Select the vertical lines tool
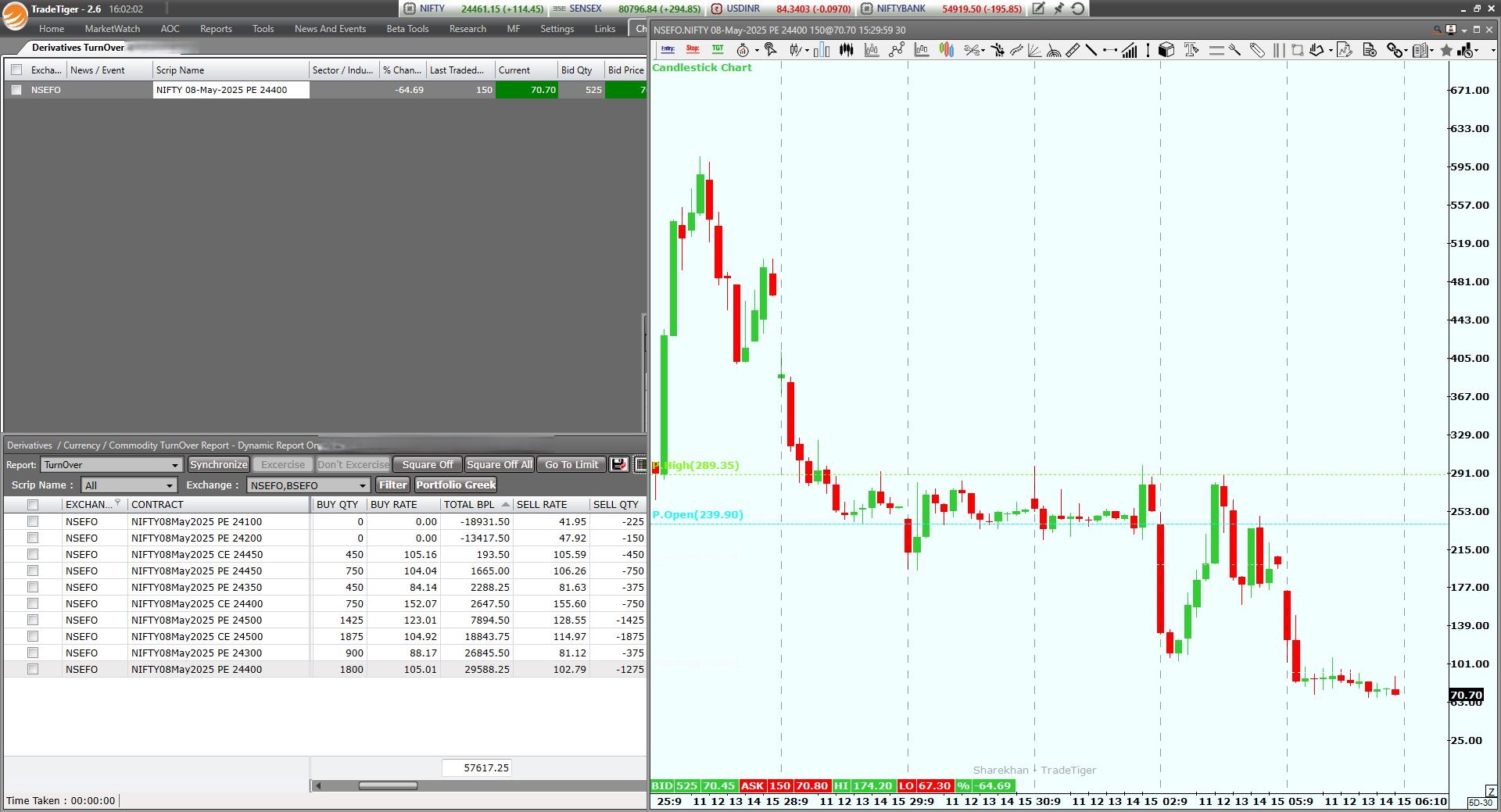Image resolution: width=1501 pixels, height=812 pixels. (1279, 50)
